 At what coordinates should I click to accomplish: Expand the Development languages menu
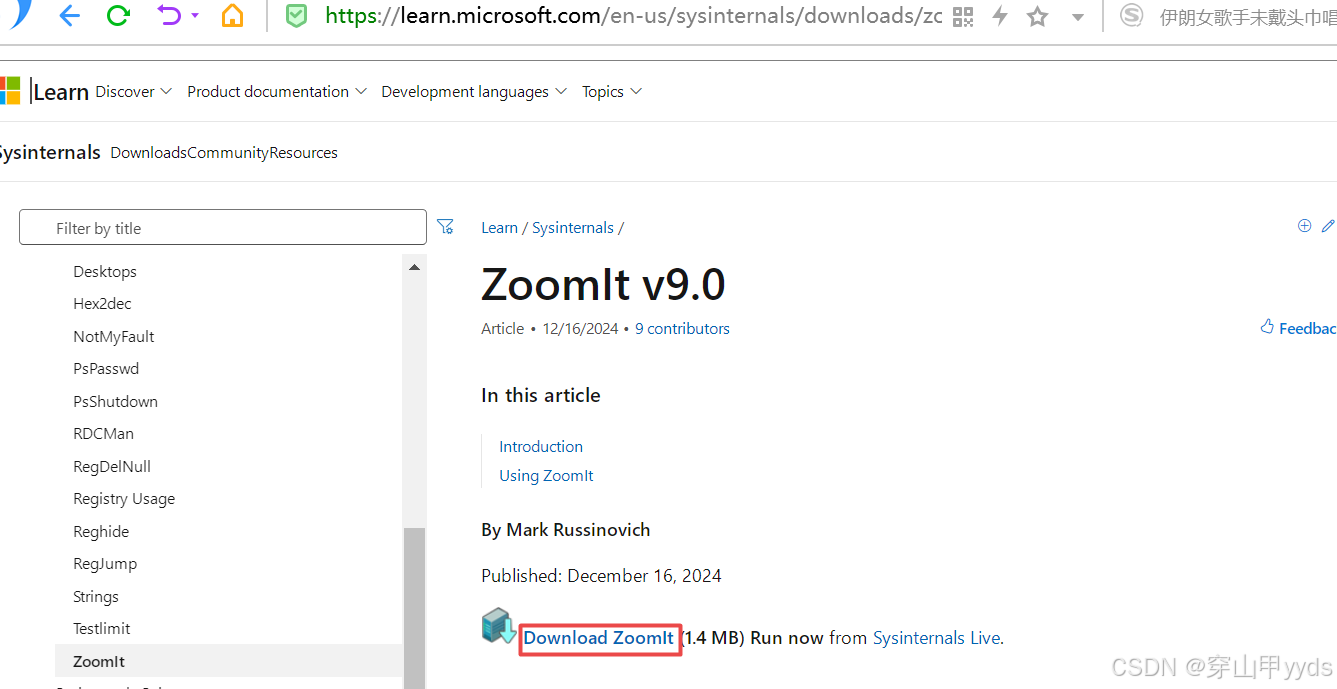click(474, 91)
